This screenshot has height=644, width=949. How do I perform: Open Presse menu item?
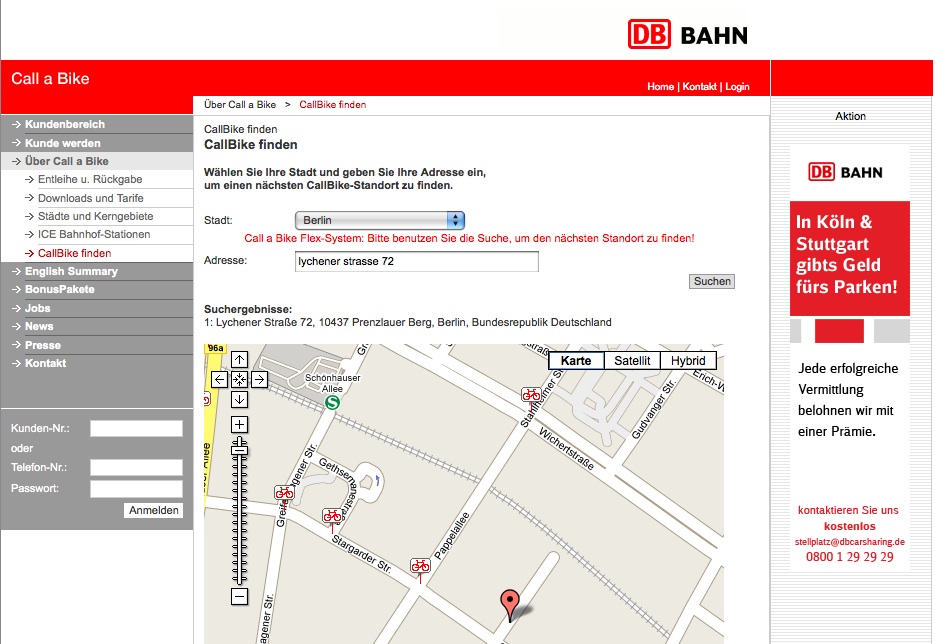pos(97,345)
